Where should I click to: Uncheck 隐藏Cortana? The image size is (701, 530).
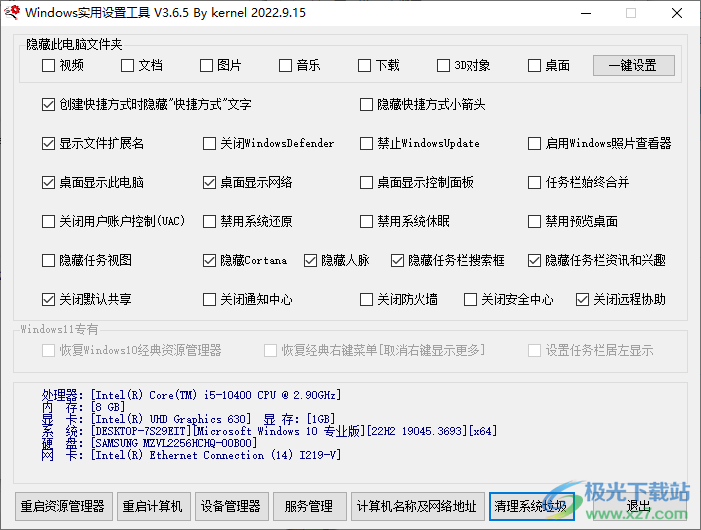(209, 260)
